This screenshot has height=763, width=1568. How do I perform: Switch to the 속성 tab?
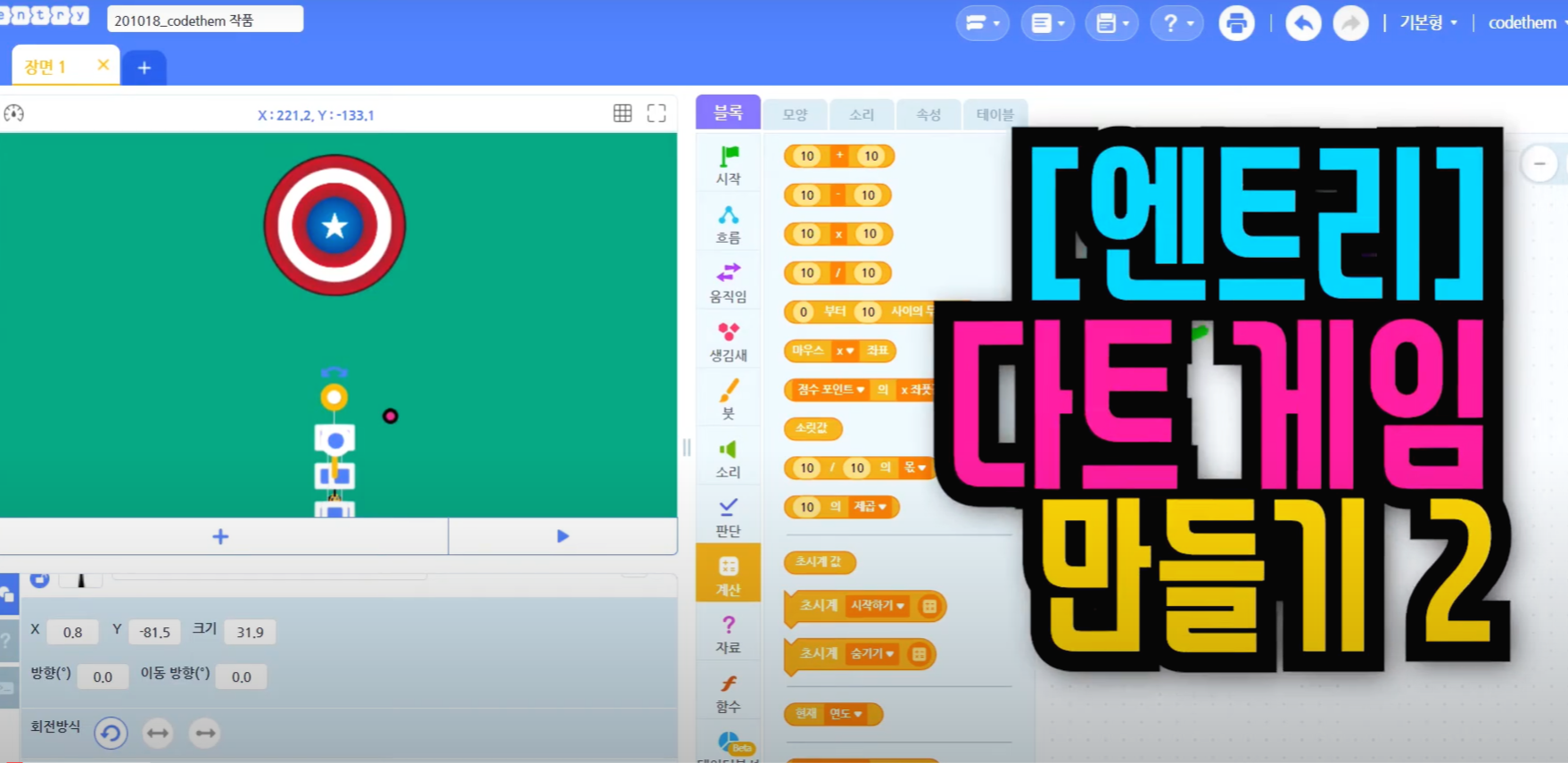928,114
